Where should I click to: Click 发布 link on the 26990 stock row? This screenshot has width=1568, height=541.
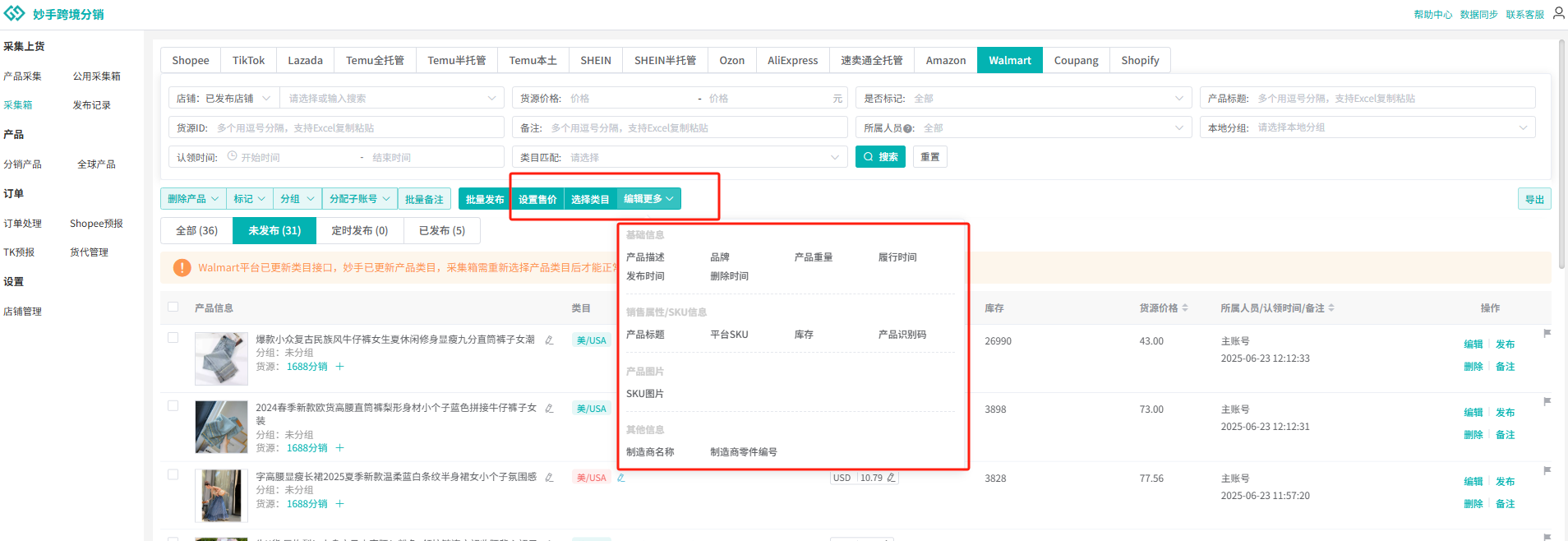(x=1505, y=344)
